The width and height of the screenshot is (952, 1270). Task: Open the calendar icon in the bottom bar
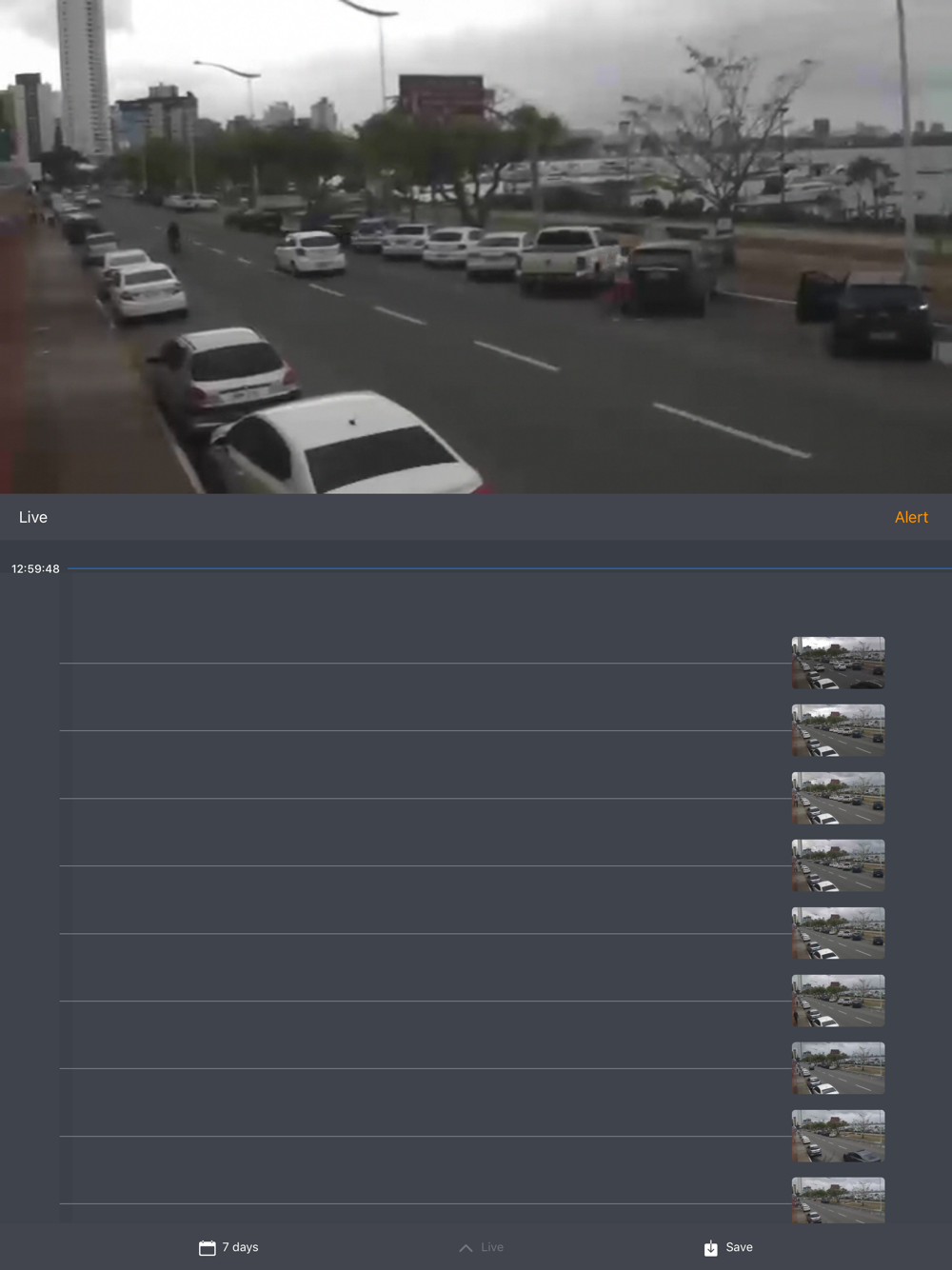207,1247
